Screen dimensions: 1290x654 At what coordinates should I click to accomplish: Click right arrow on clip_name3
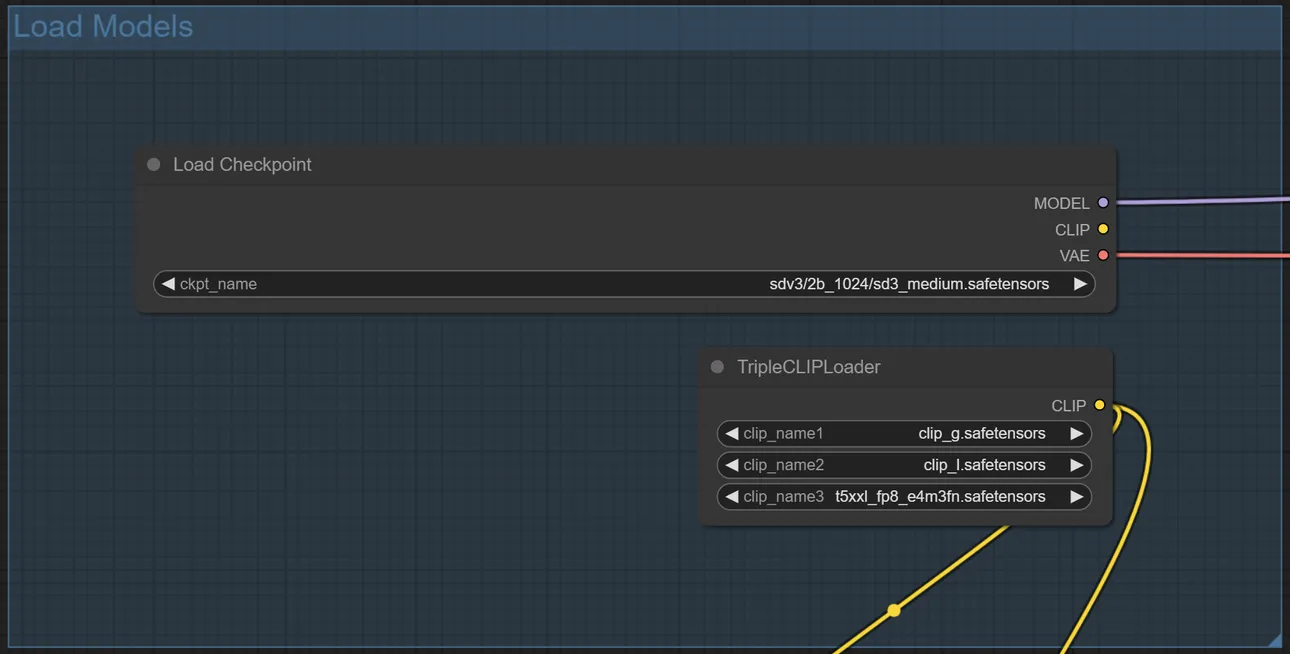pos(1076,497)
